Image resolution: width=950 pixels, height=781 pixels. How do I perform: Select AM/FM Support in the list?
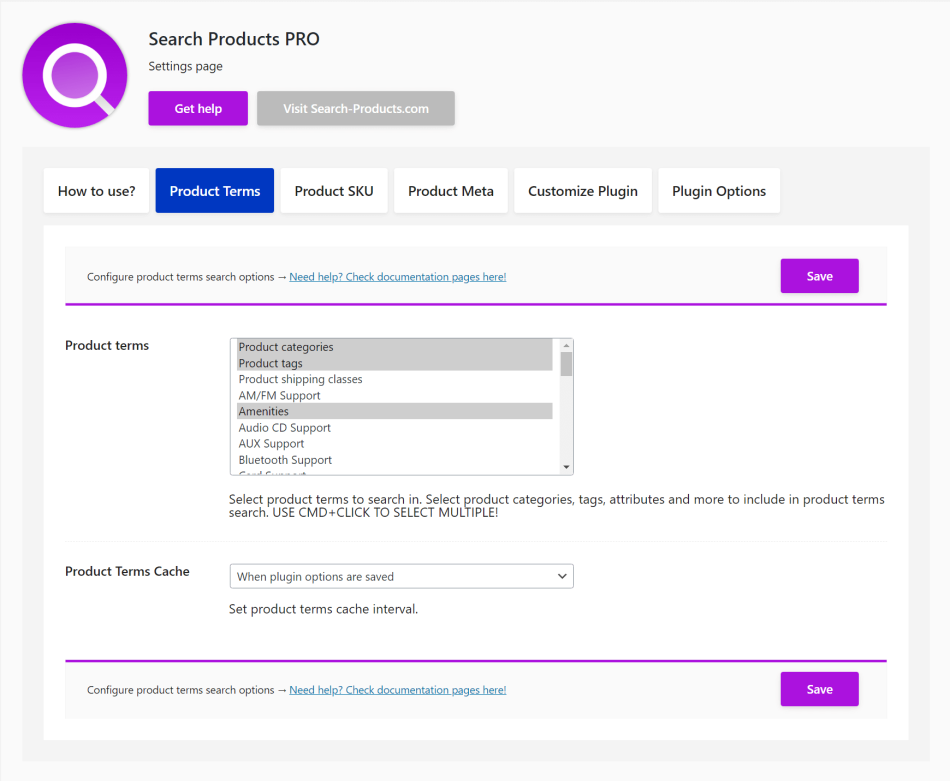tap(279, 395)
